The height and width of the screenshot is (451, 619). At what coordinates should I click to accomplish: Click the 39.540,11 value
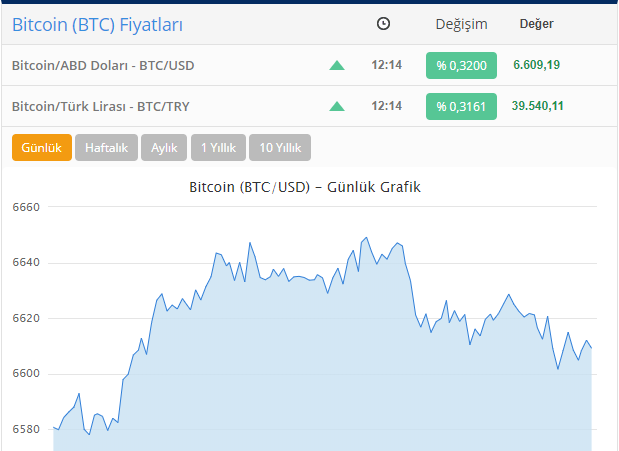[x=537, y=106]
